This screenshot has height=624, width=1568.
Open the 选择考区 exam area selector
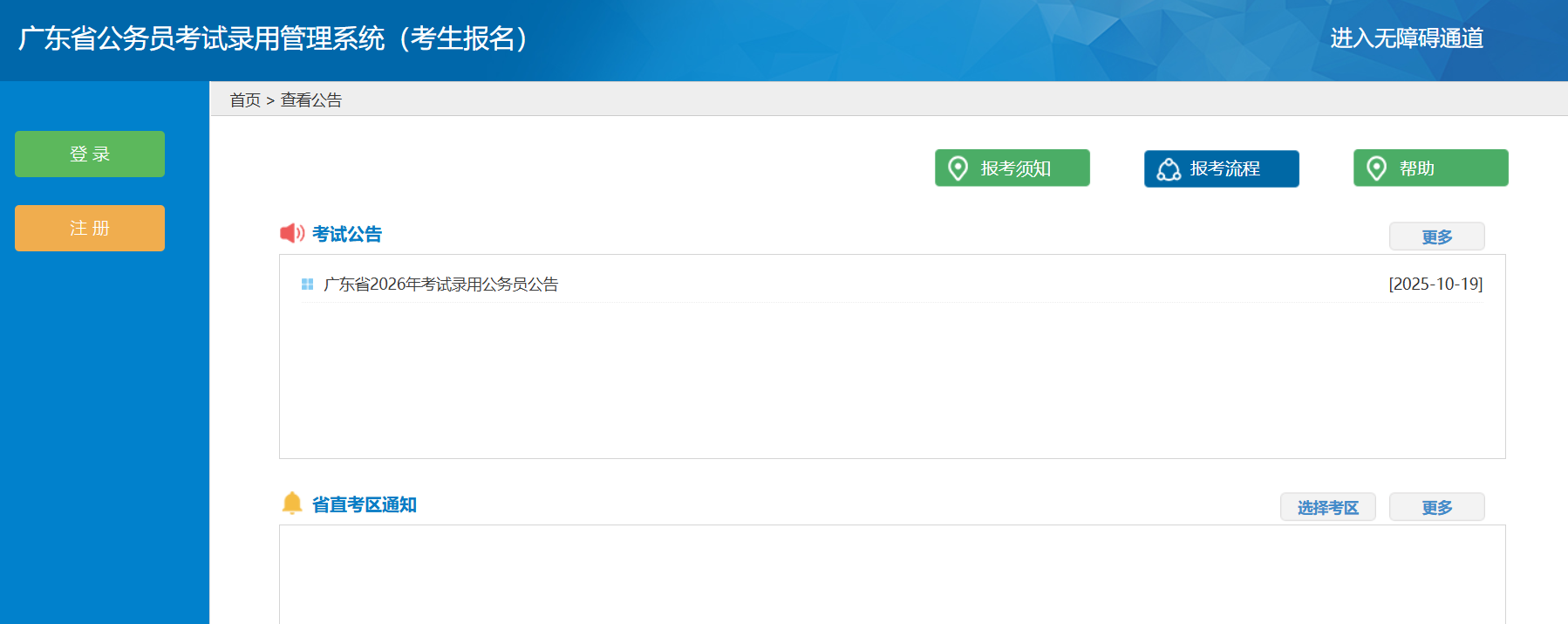point(1327,507)
